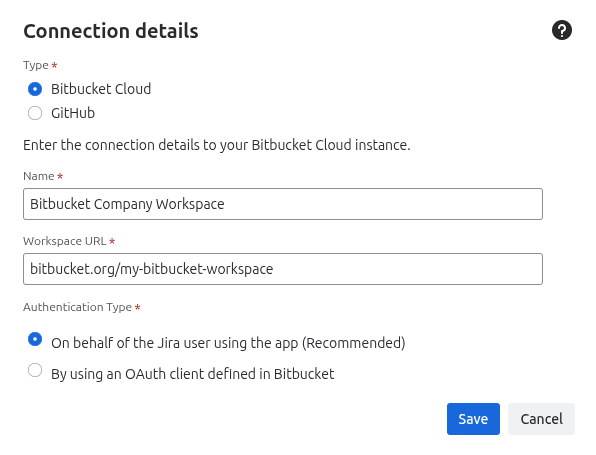Click the 'Name' field label

(x=39, y=176)
